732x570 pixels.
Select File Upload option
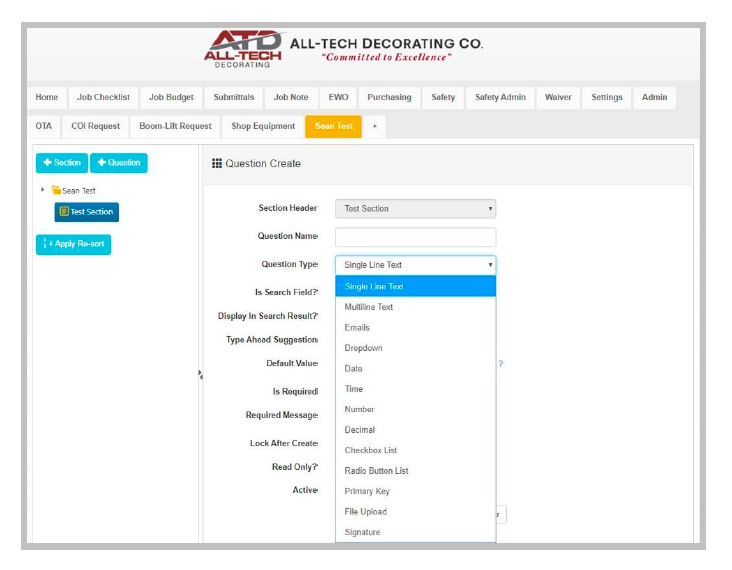(x=415, y=512)
